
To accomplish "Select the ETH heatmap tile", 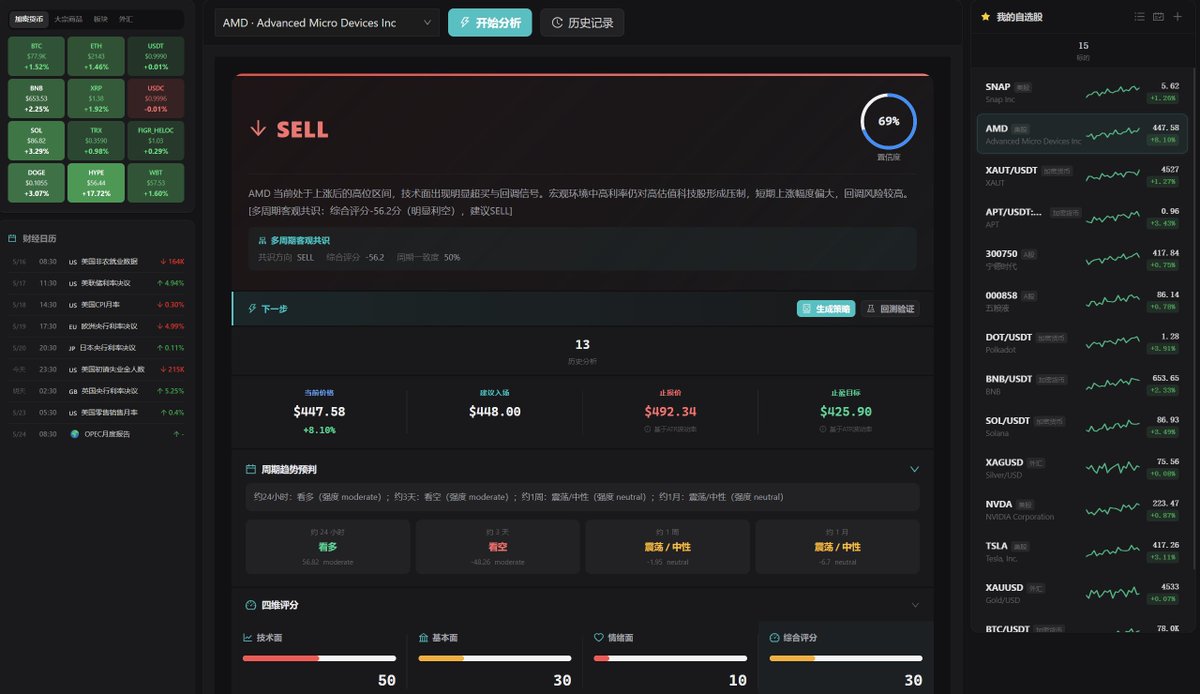I will (x=96, y=56).
